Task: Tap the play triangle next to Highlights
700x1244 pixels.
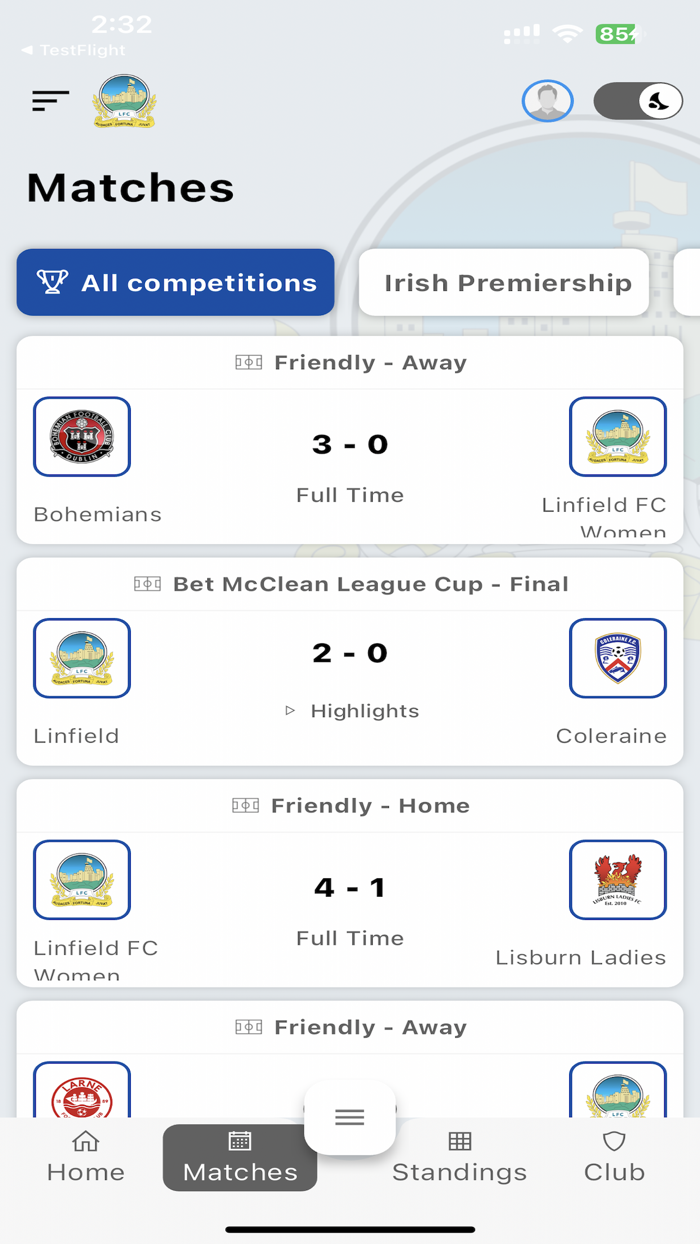Action: [x=290, y=710]
